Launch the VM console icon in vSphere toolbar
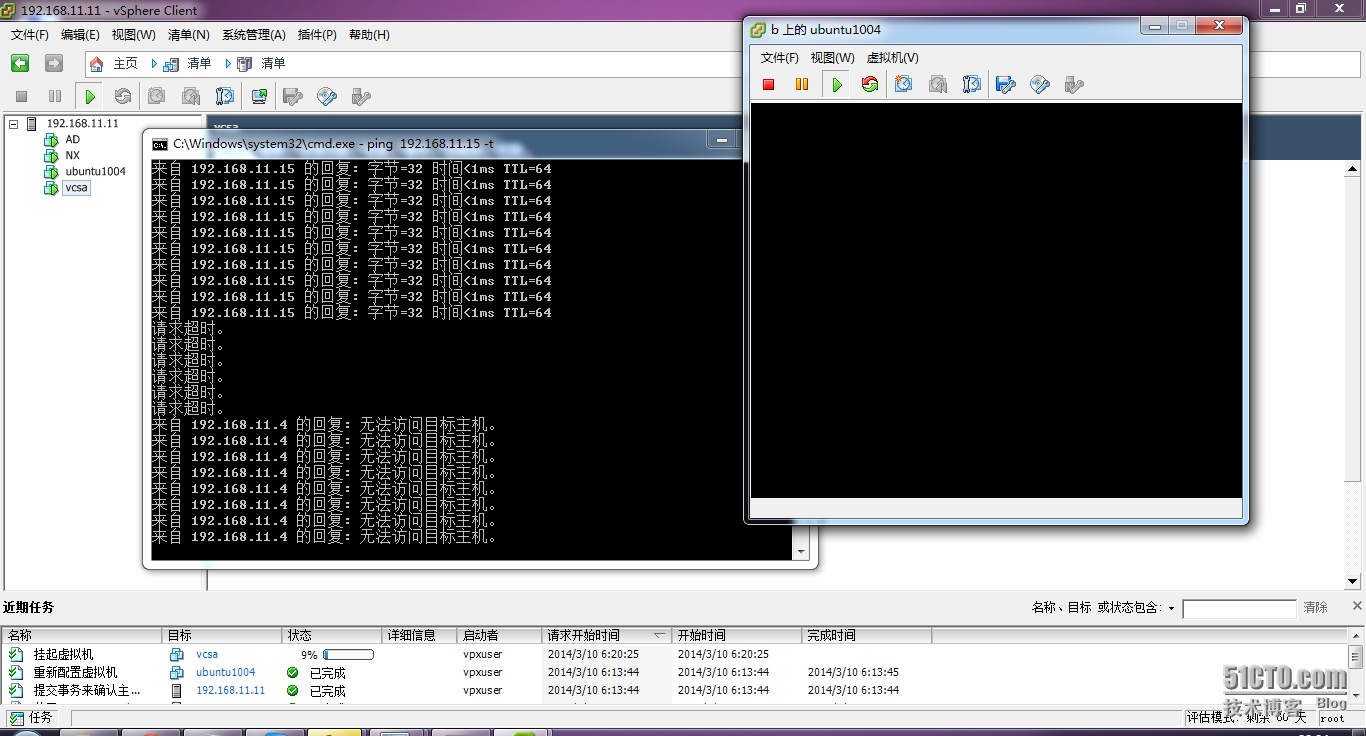This screenshot has width=1366, height=736. click(x=259, y=96)
